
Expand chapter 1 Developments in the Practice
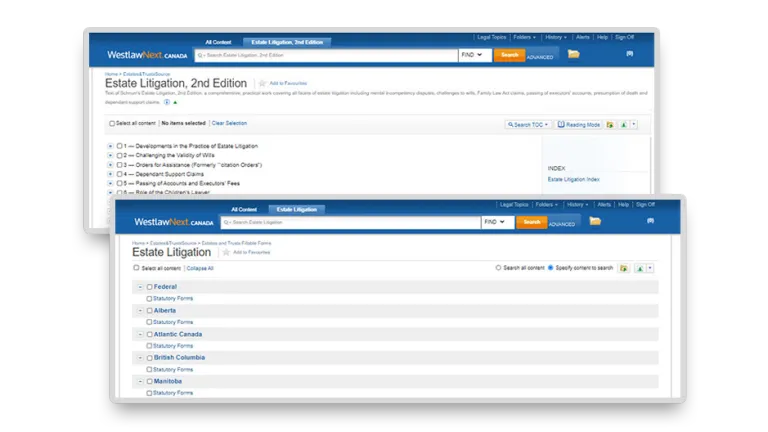tap(110, 146)
